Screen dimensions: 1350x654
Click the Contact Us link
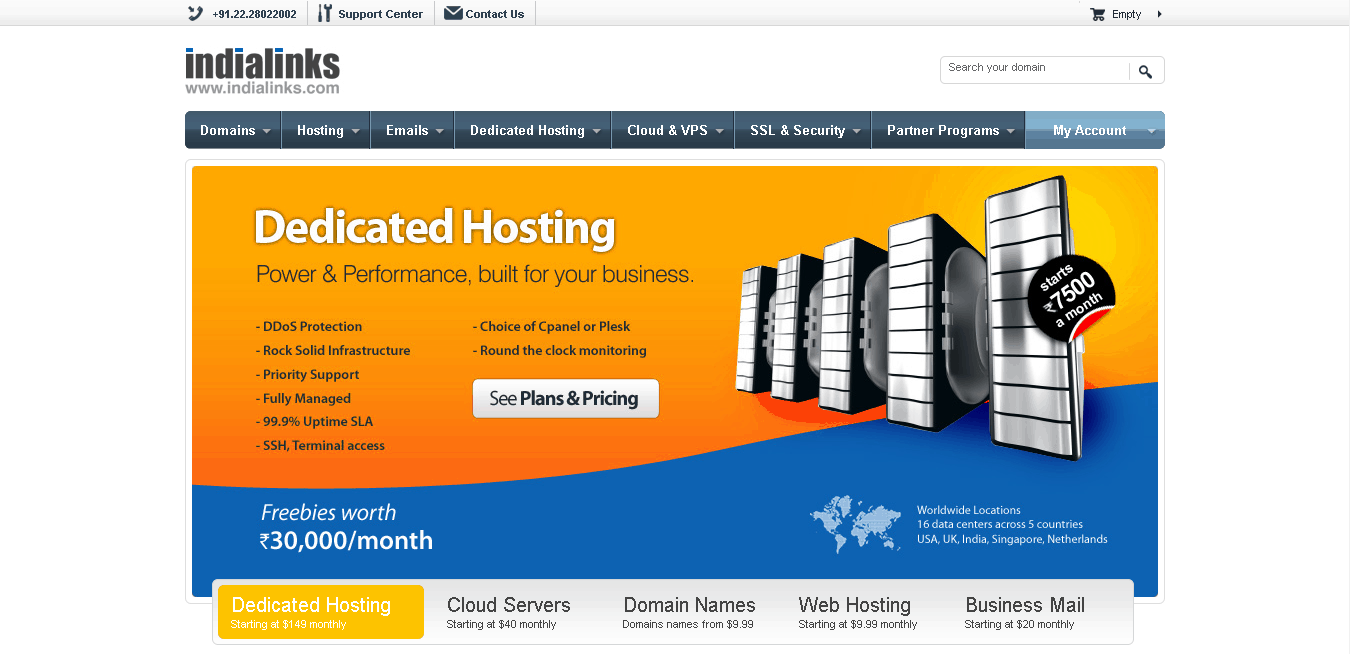(495, 14)
